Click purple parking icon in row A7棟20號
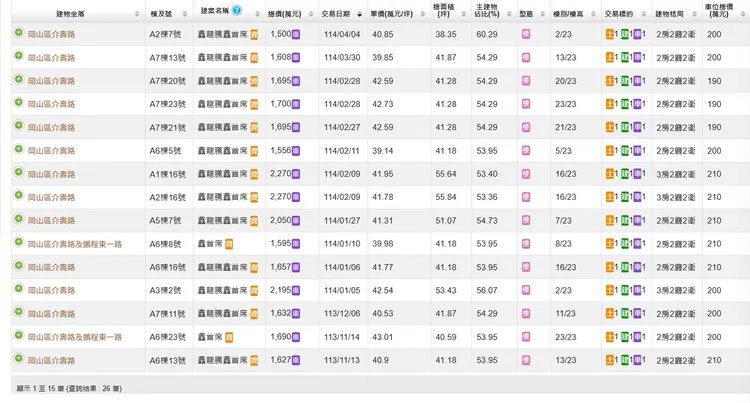 point(637,81)
